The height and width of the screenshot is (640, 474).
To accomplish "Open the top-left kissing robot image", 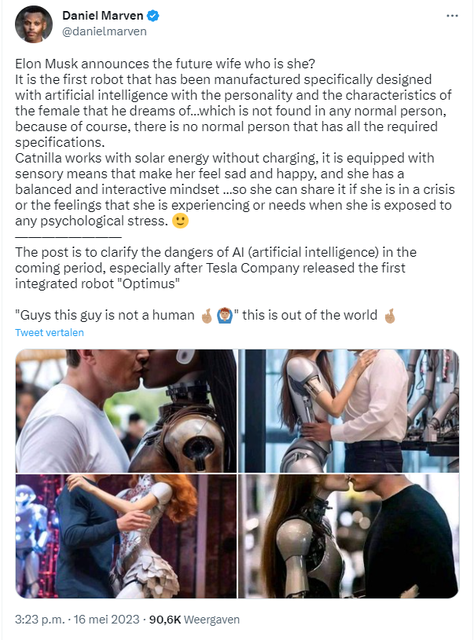I will (126, 411).
